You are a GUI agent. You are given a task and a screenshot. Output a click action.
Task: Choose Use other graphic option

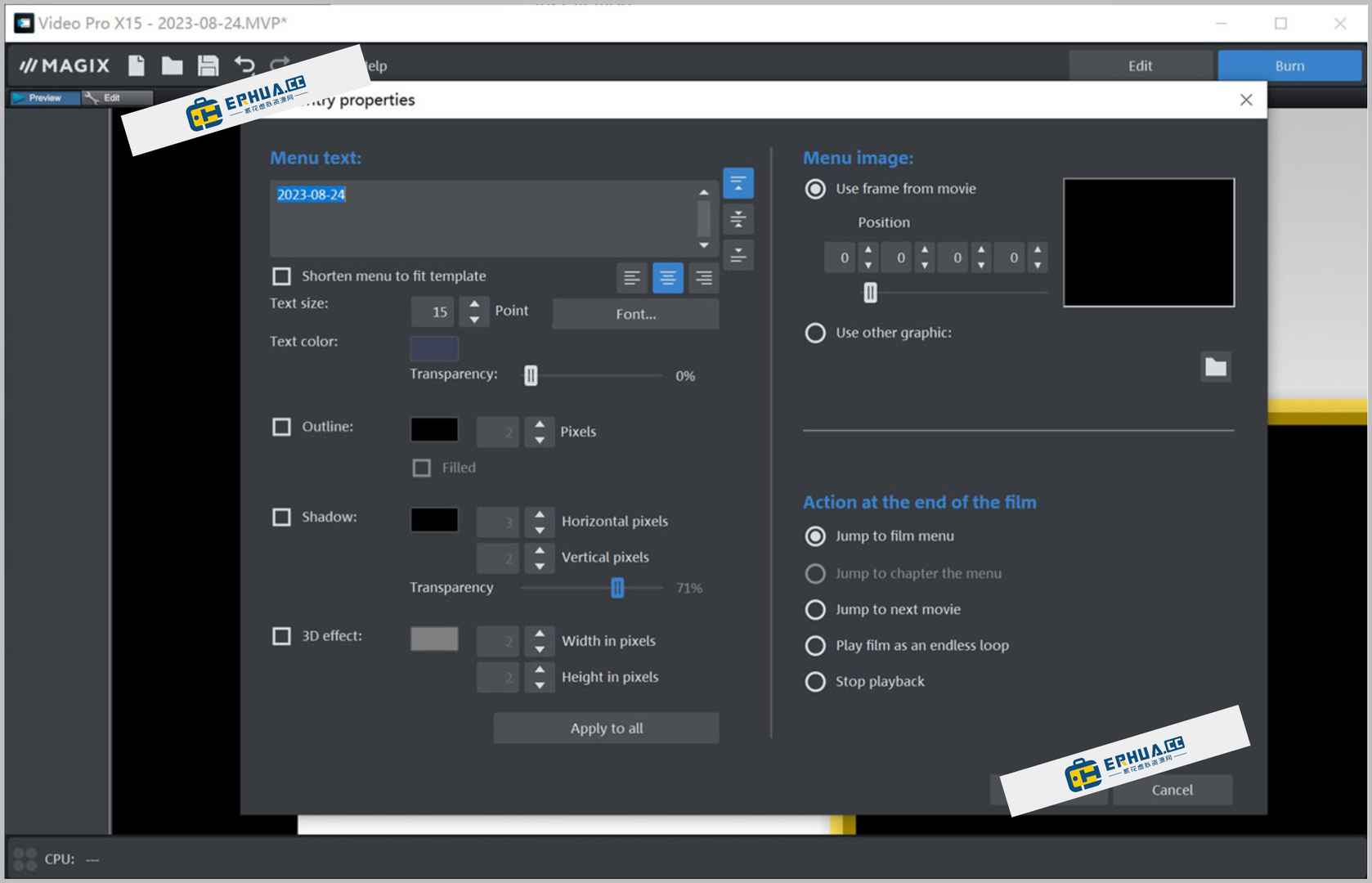(815, 333)
